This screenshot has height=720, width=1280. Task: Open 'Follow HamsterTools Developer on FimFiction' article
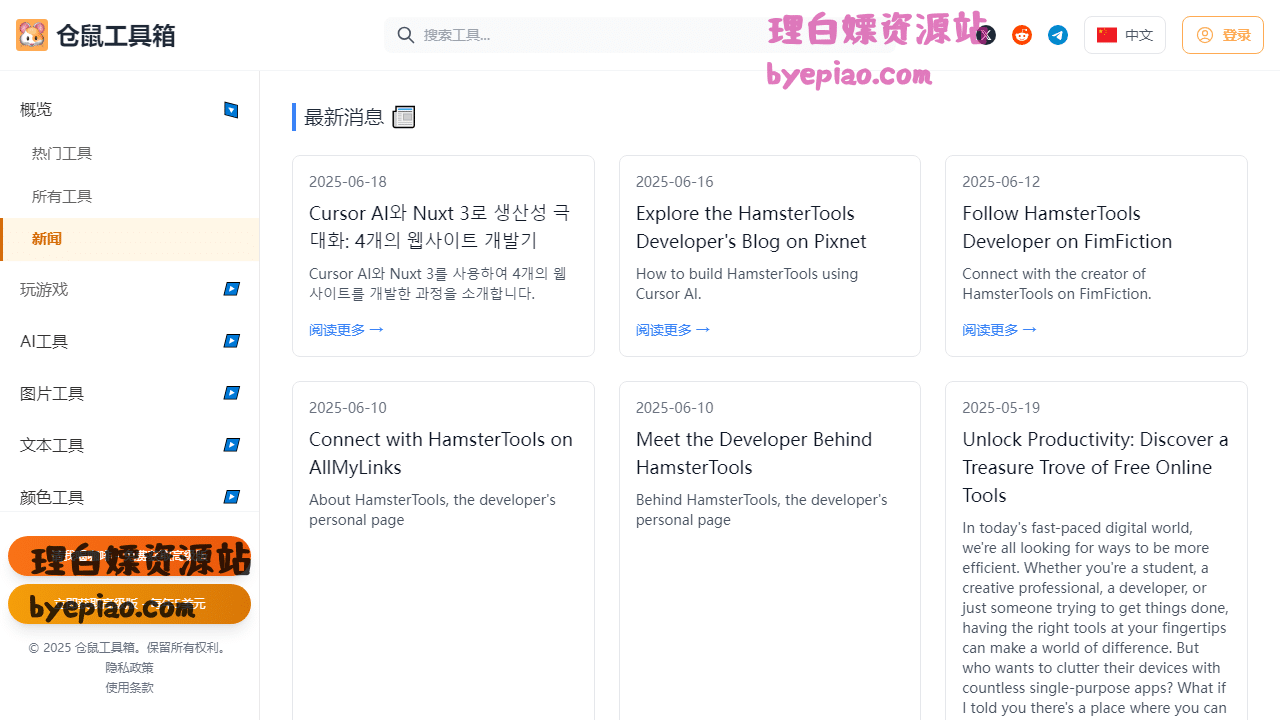click(1067, 227)
